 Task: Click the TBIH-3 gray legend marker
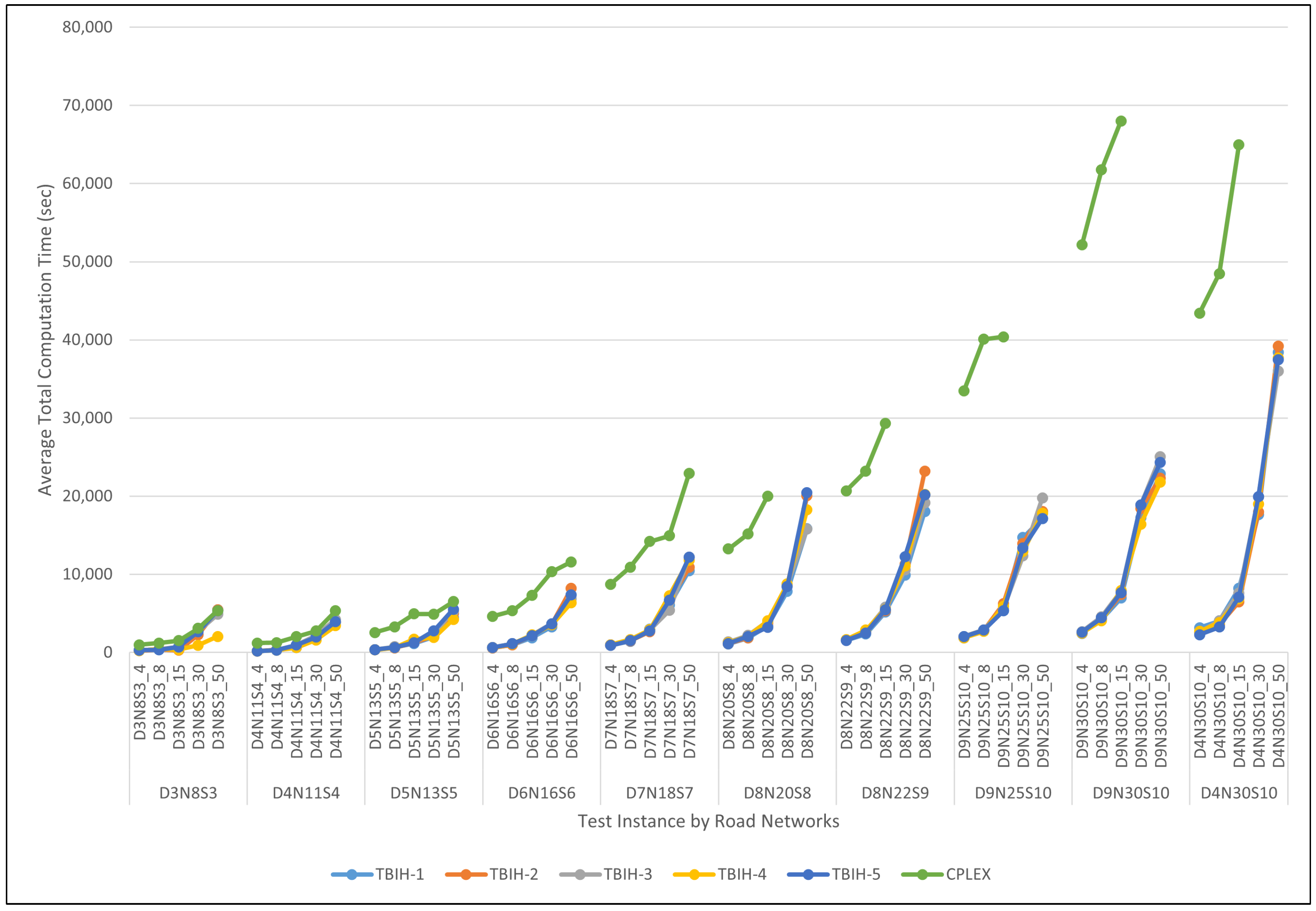580,874
